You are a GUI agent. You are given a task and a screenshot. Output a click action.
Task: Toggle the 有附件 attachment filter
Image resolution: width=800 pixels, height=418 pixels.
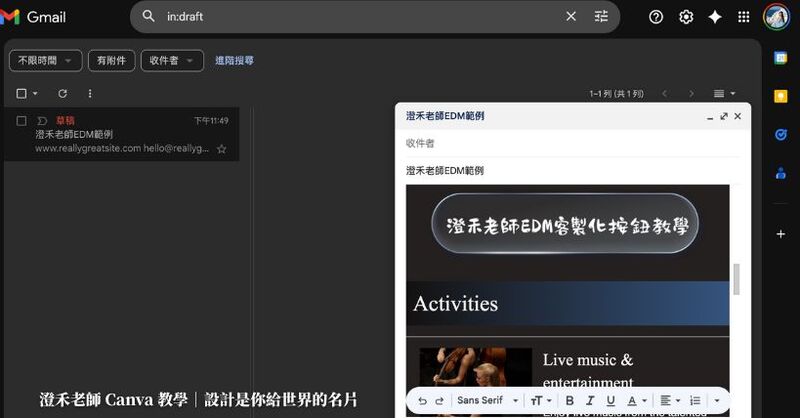coord(111,60)
